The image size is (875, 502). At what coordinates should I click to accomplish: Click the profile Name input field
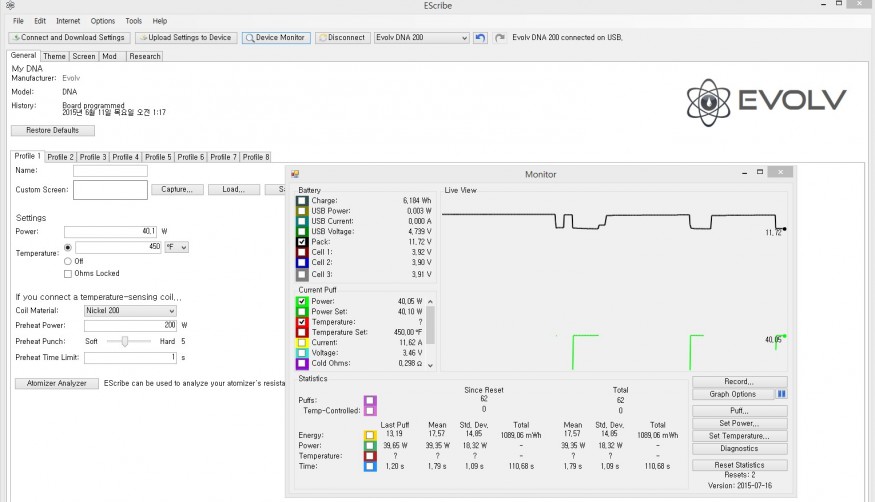pyautogui.click(x=110, y=171)
